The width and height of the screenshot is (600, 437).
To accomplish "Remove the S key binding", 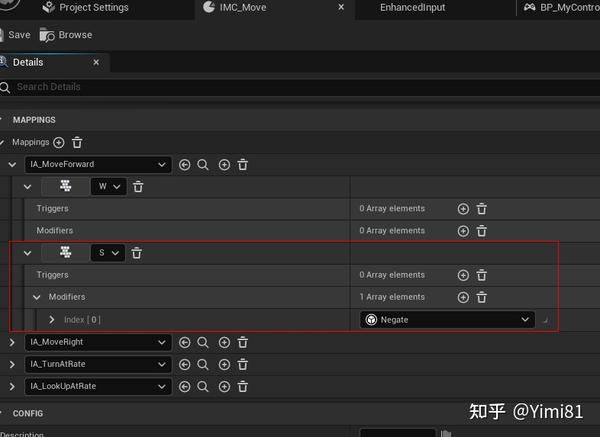I will tap(137, 253).
